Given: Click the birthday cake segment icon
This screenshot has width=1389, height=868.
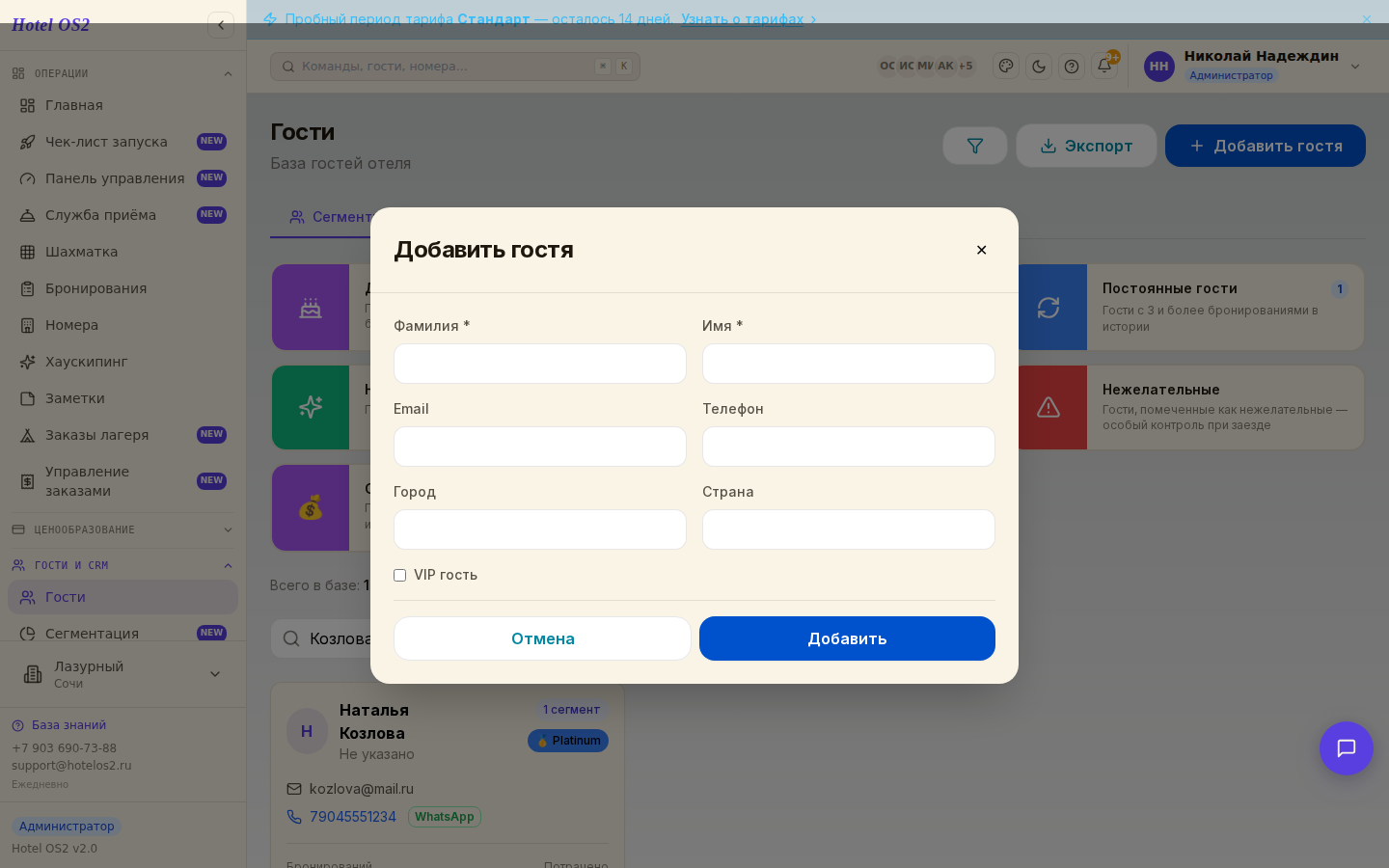Looking at the screenshot, I should pos(311,308).
